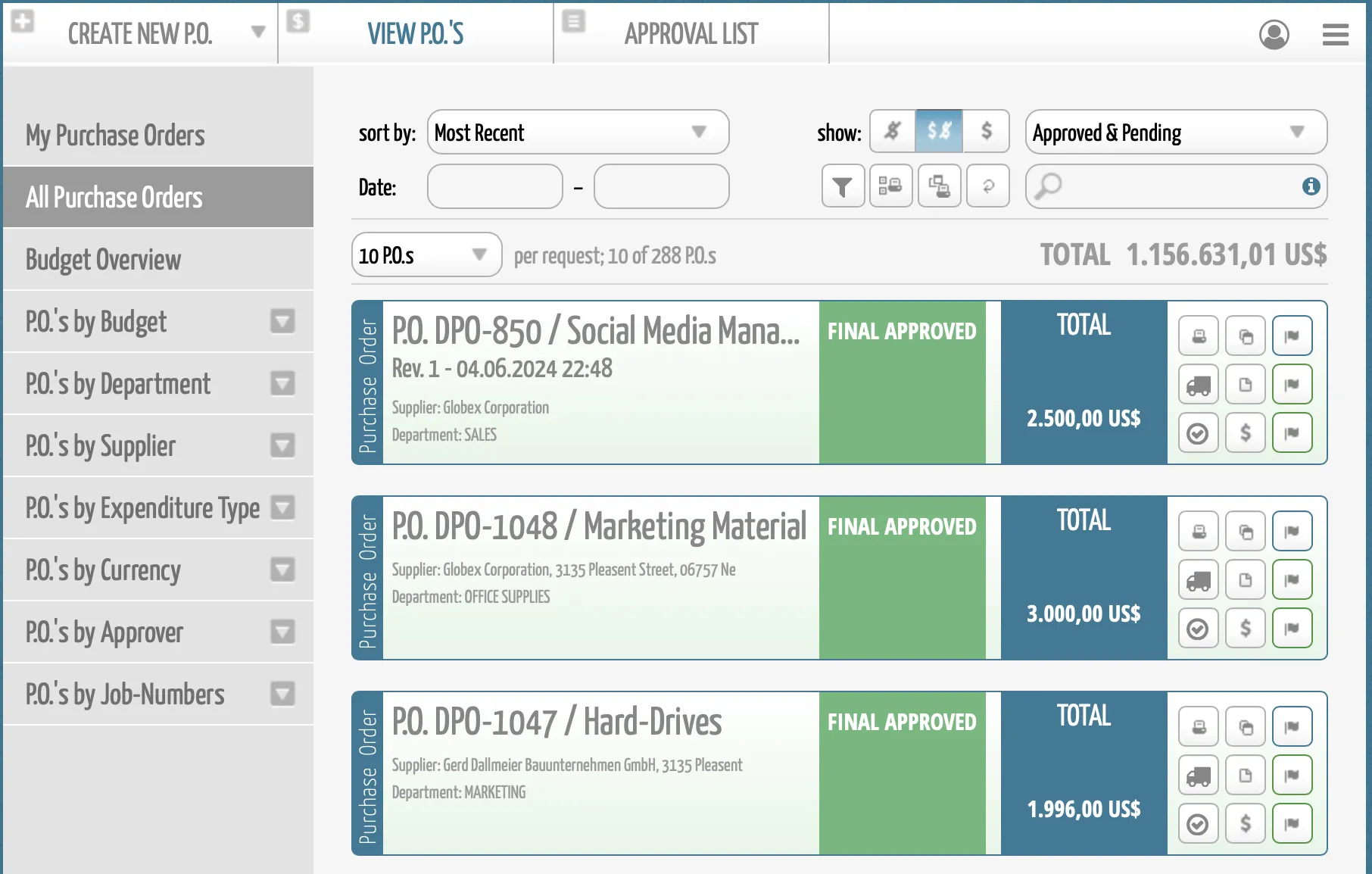Open the Approved & Pending status dropdown
Screen dimensions: 1372x874
(1175, 133)
